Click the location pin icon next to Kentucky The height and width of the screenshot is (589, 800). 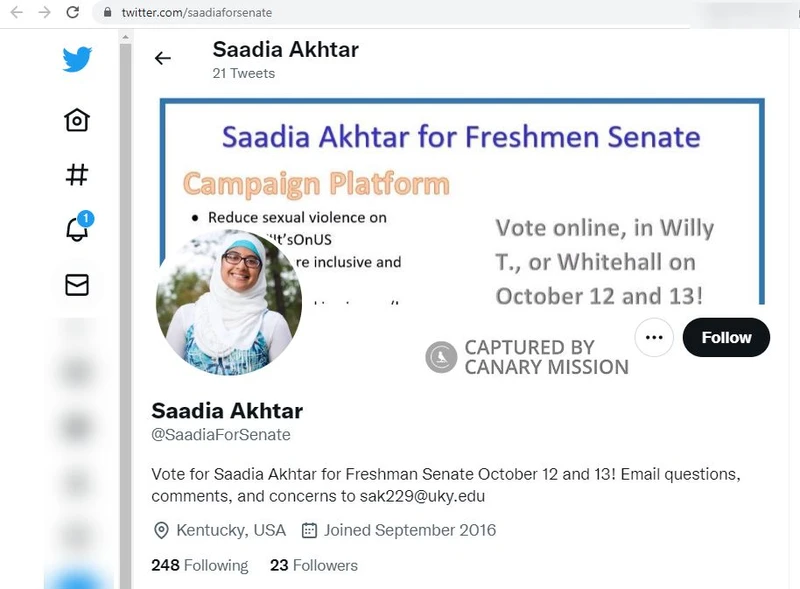coord(158,530)
